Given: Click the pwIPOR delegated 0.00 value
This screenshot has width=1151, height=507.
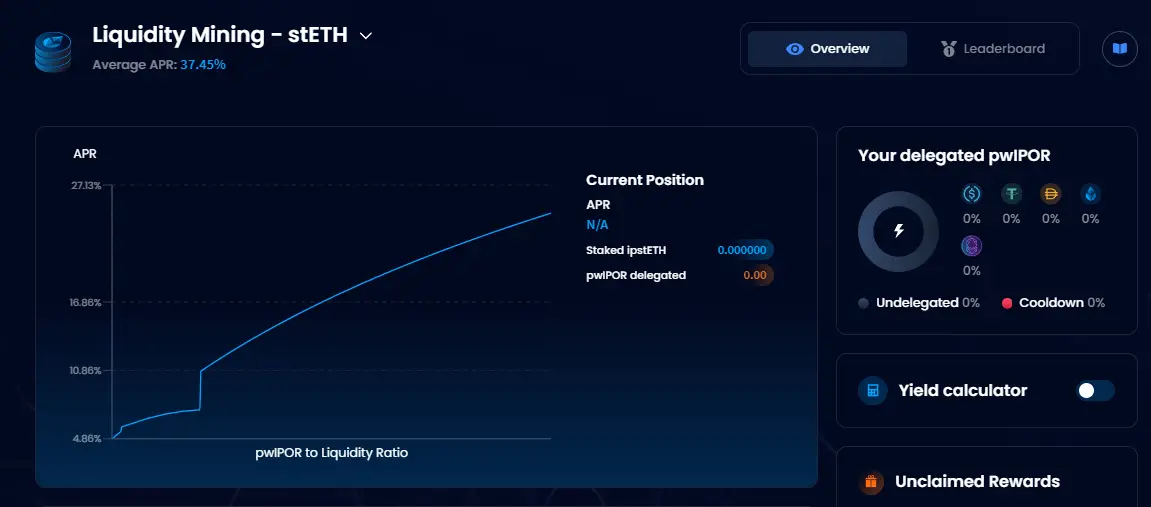Looking at the screenshot, I should tap(755, 275).
